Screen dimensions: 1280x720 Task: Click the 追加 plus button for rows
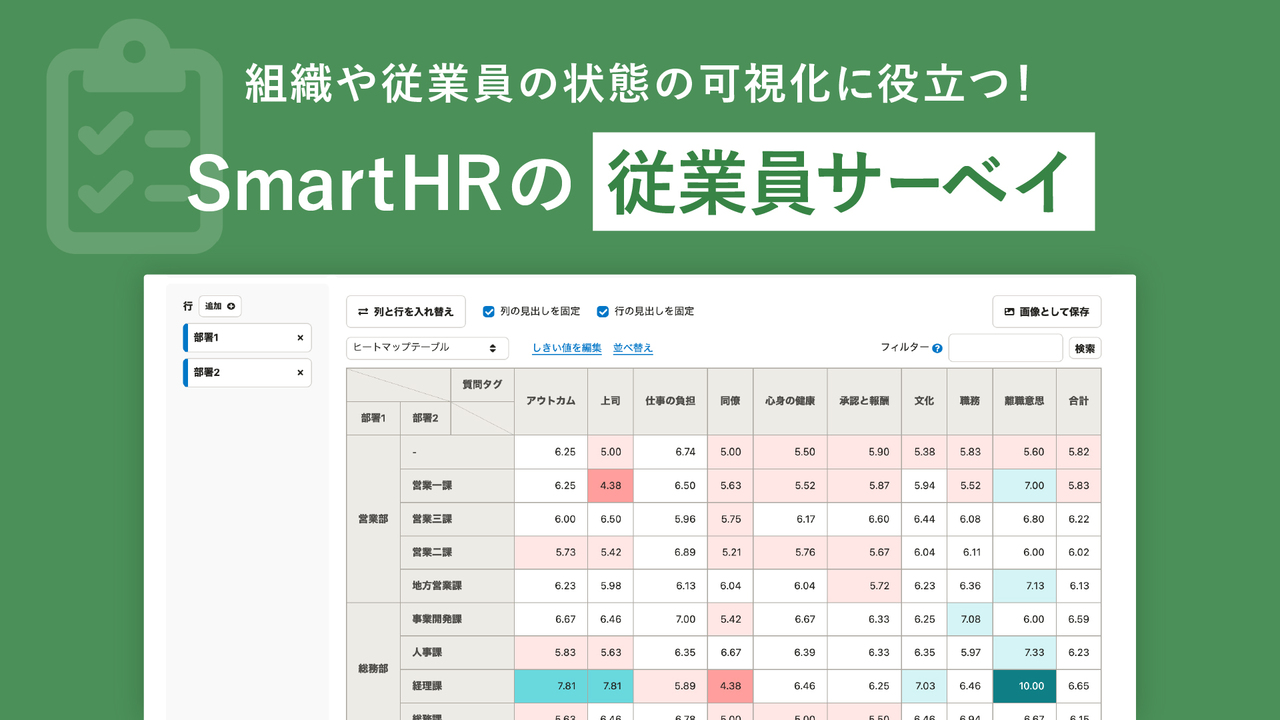[220, 306]
